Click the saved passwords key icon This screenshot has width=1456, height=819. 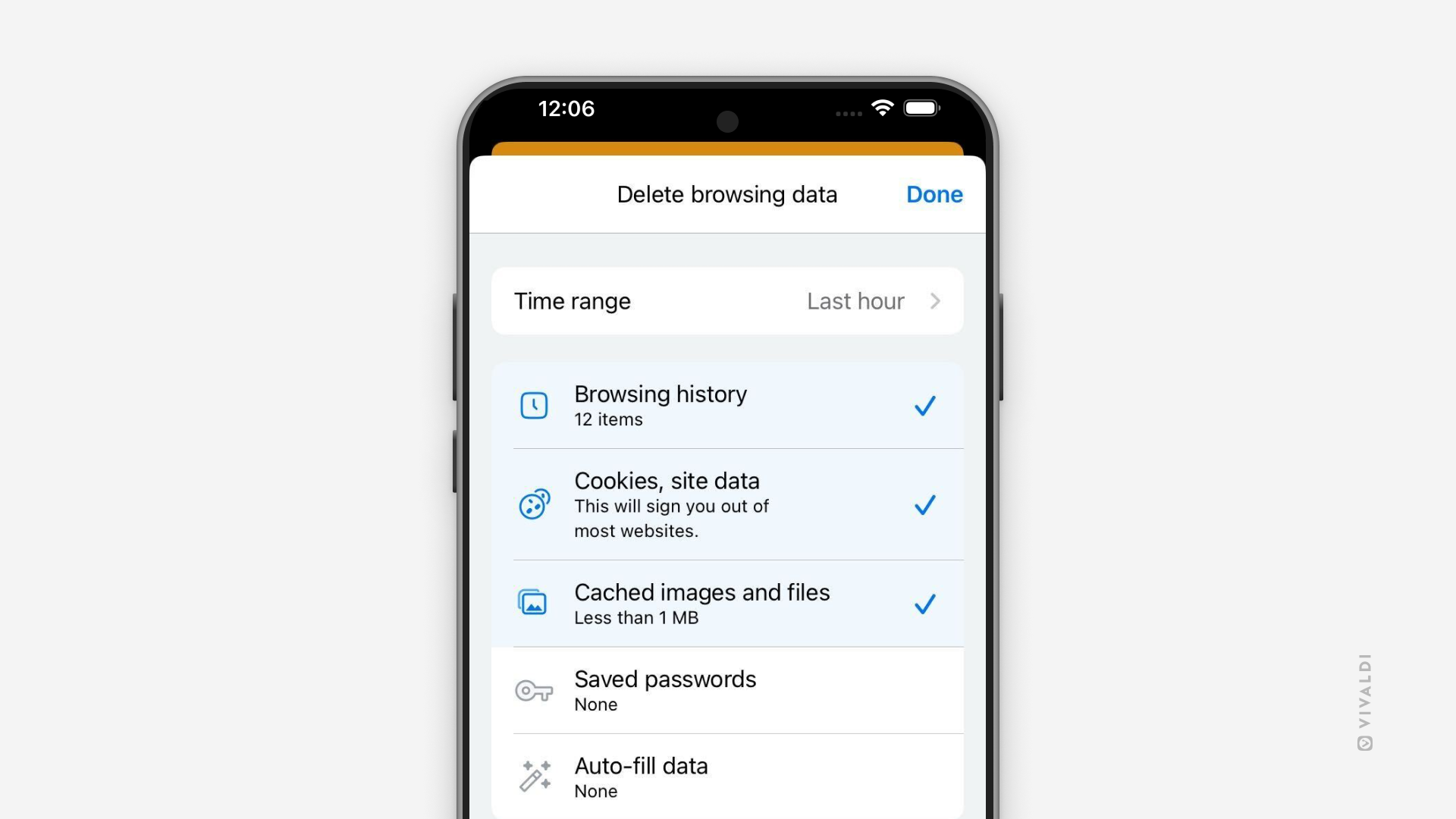[x=534, y=690]
